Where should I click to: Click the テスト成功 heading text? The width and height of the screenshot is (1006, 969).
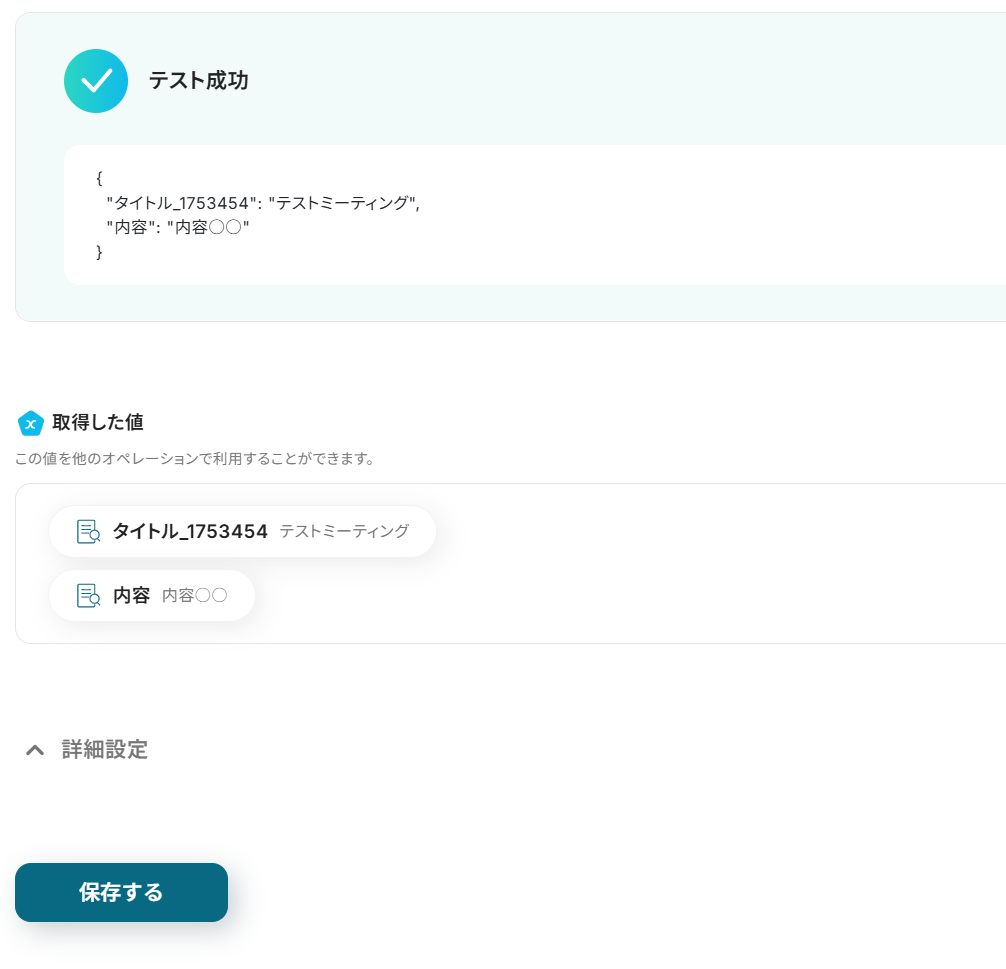(x=198, y=81)
